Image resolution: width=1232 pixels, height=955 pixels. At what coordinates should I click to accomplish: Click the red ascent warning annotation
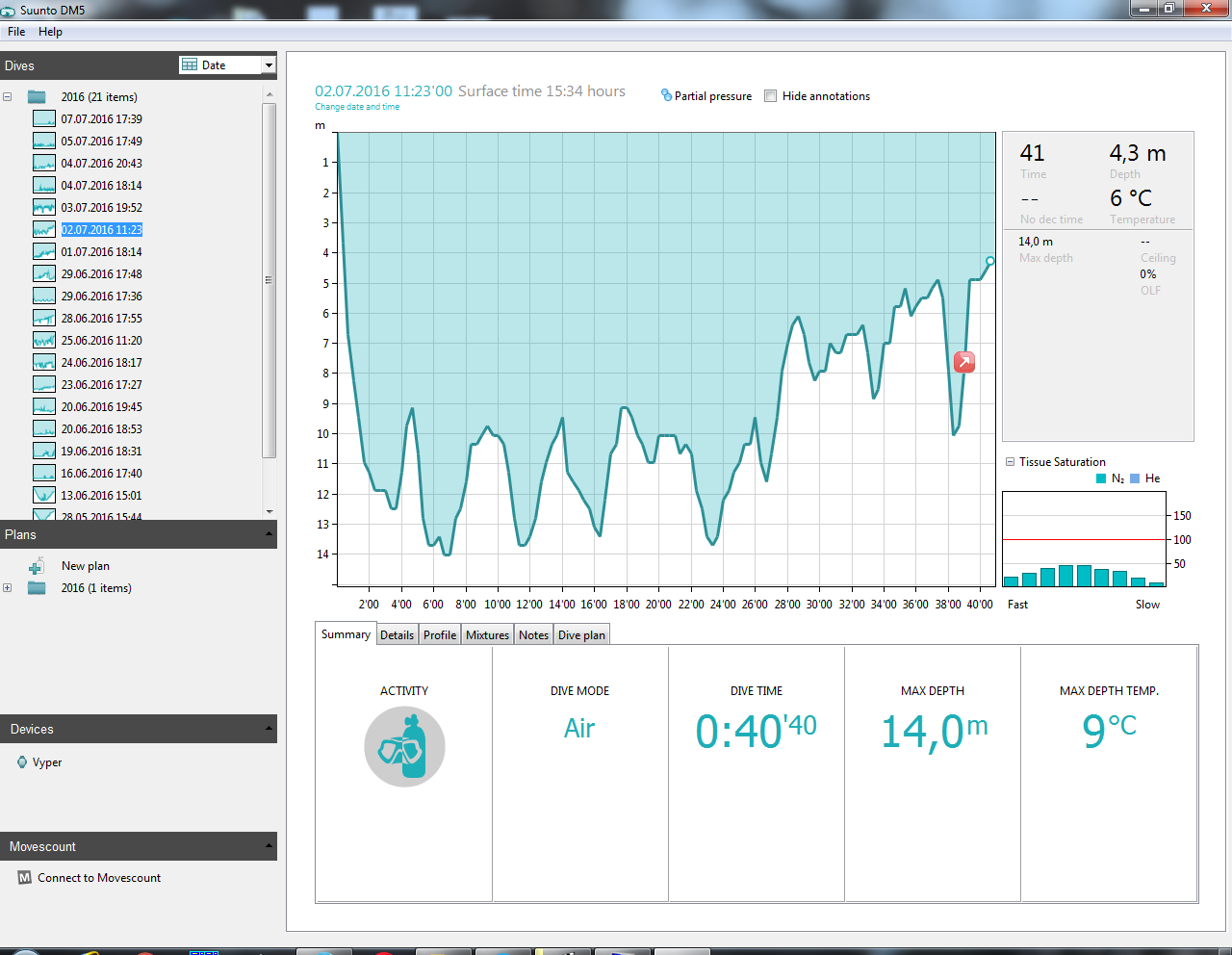coord(964,362)
